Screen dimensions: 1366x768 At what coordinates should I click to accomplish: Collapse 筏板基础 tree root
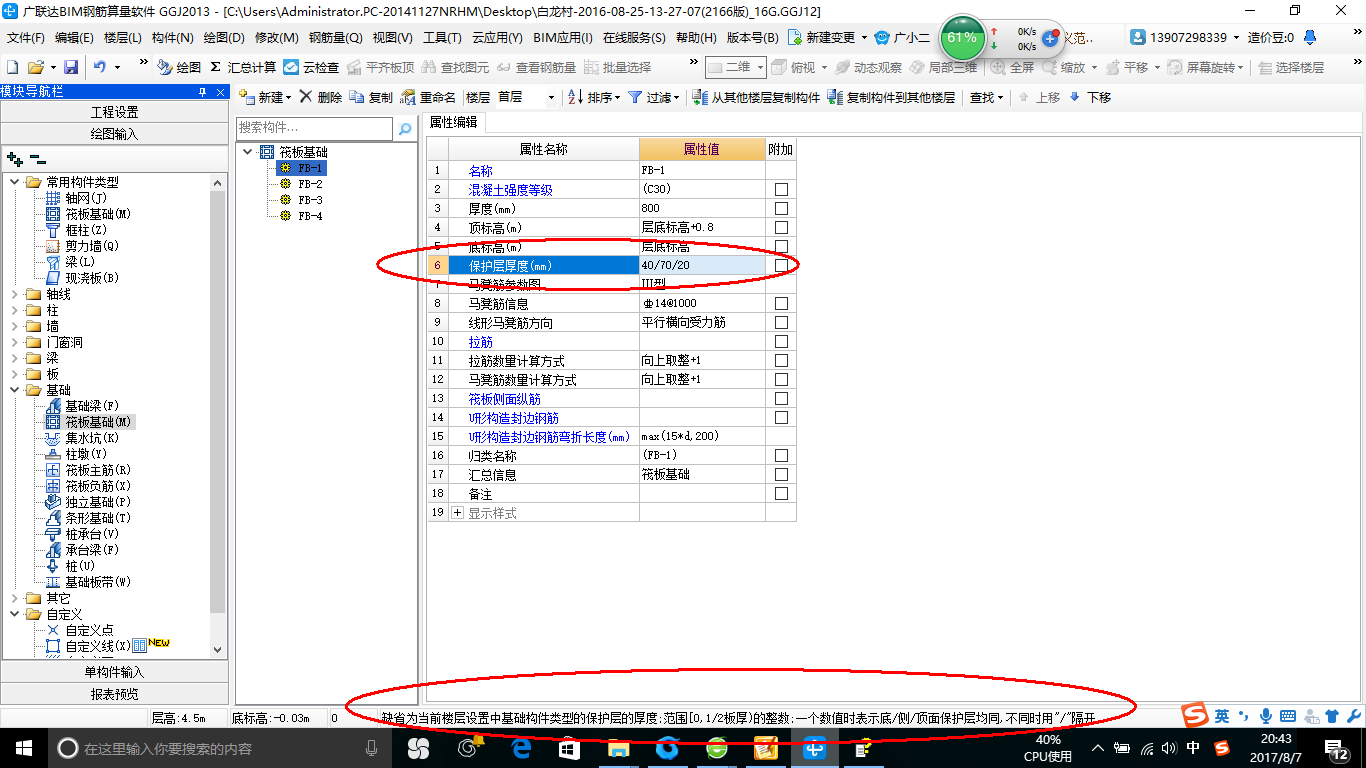coord(248,152)
